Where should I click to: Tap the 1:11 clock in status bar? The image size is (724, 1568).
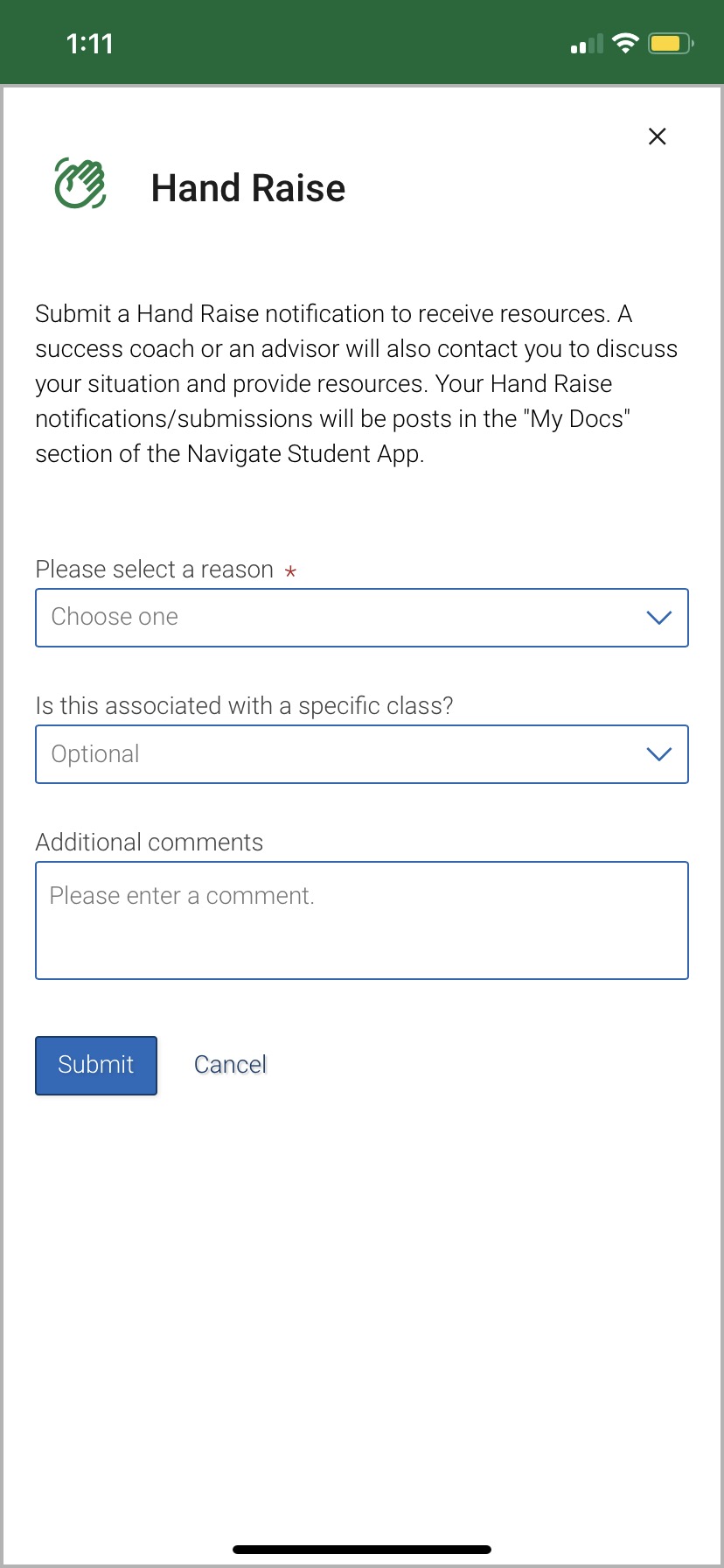90,44
